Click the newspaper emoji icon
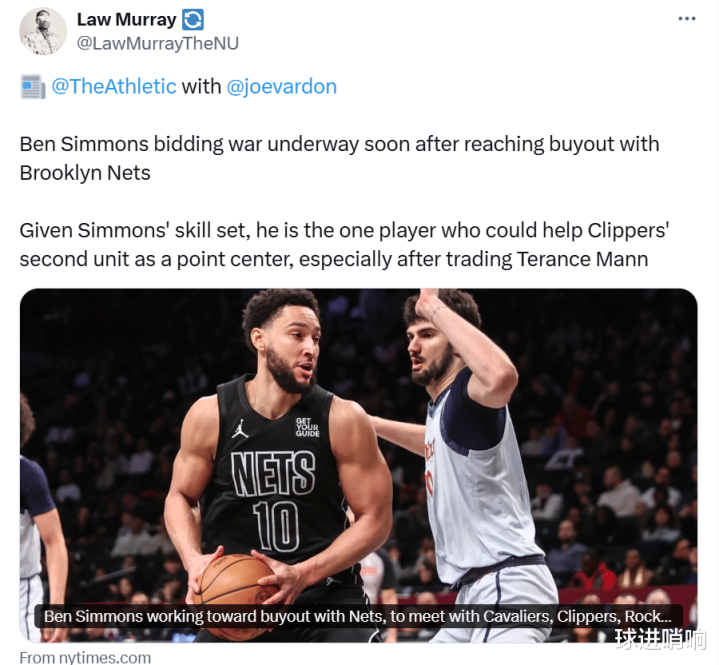Viewport: 719px width, 665px height. [33, 87]
